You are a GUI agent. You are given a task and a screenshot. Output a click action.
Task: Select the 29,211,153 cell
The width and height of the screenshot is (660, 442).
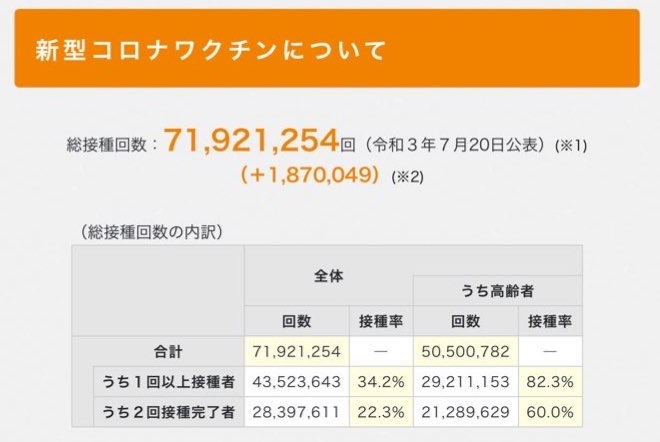click(465, 381)
